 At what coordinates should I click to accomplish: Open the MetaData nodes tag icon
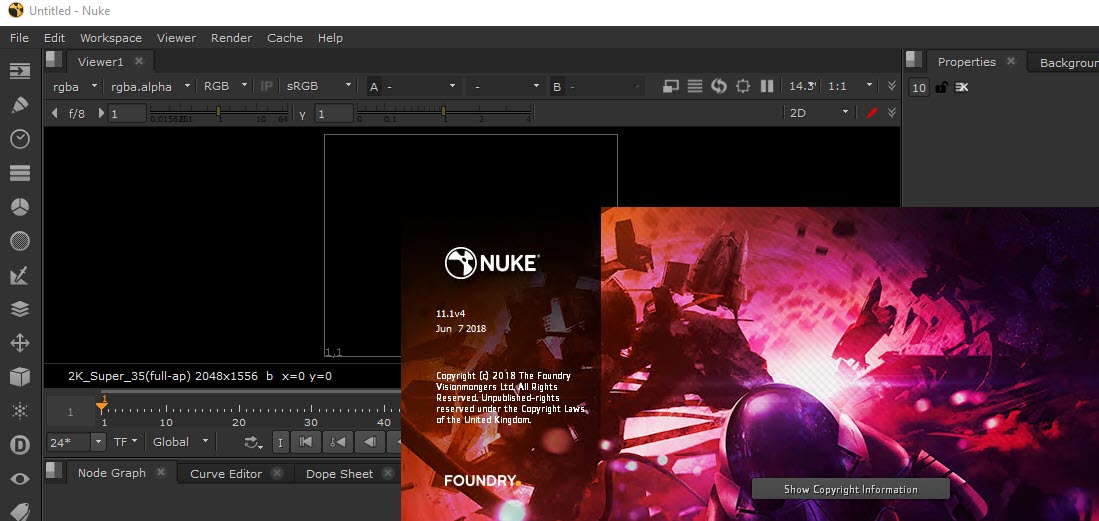point(20,512)
